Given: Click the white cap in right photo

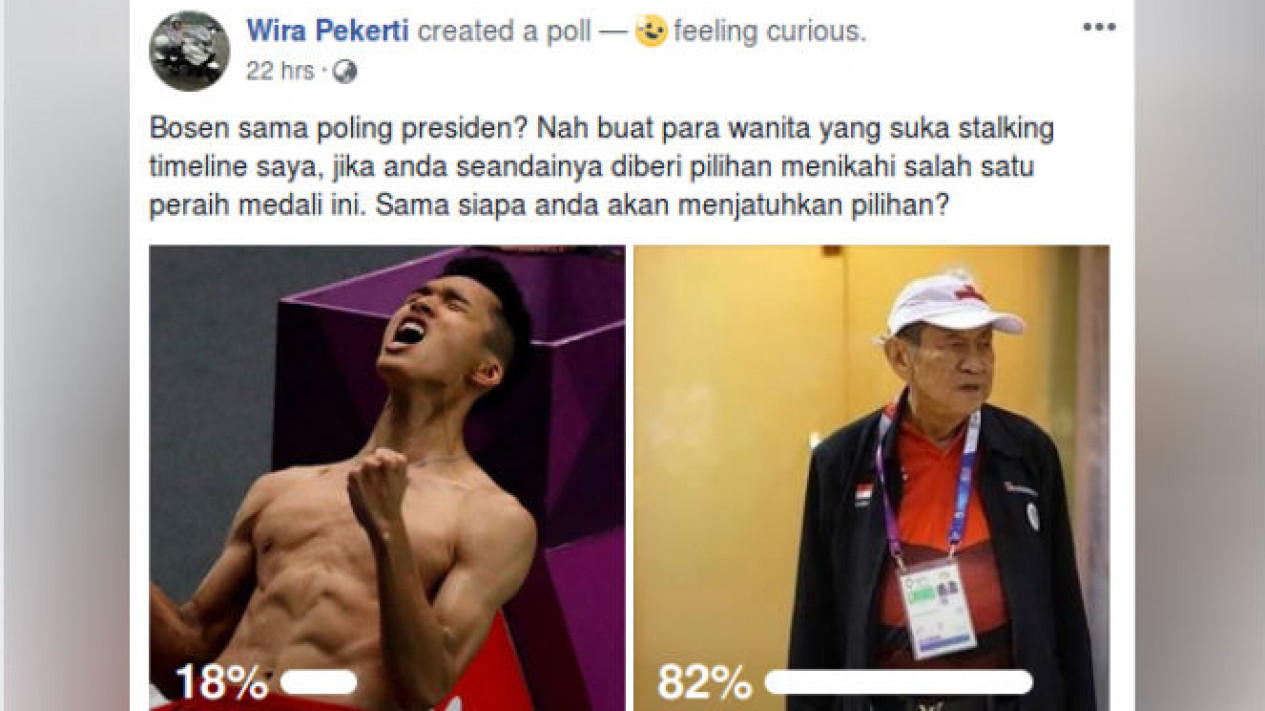Looking at the screenshot, I should [x=952, y=305].
